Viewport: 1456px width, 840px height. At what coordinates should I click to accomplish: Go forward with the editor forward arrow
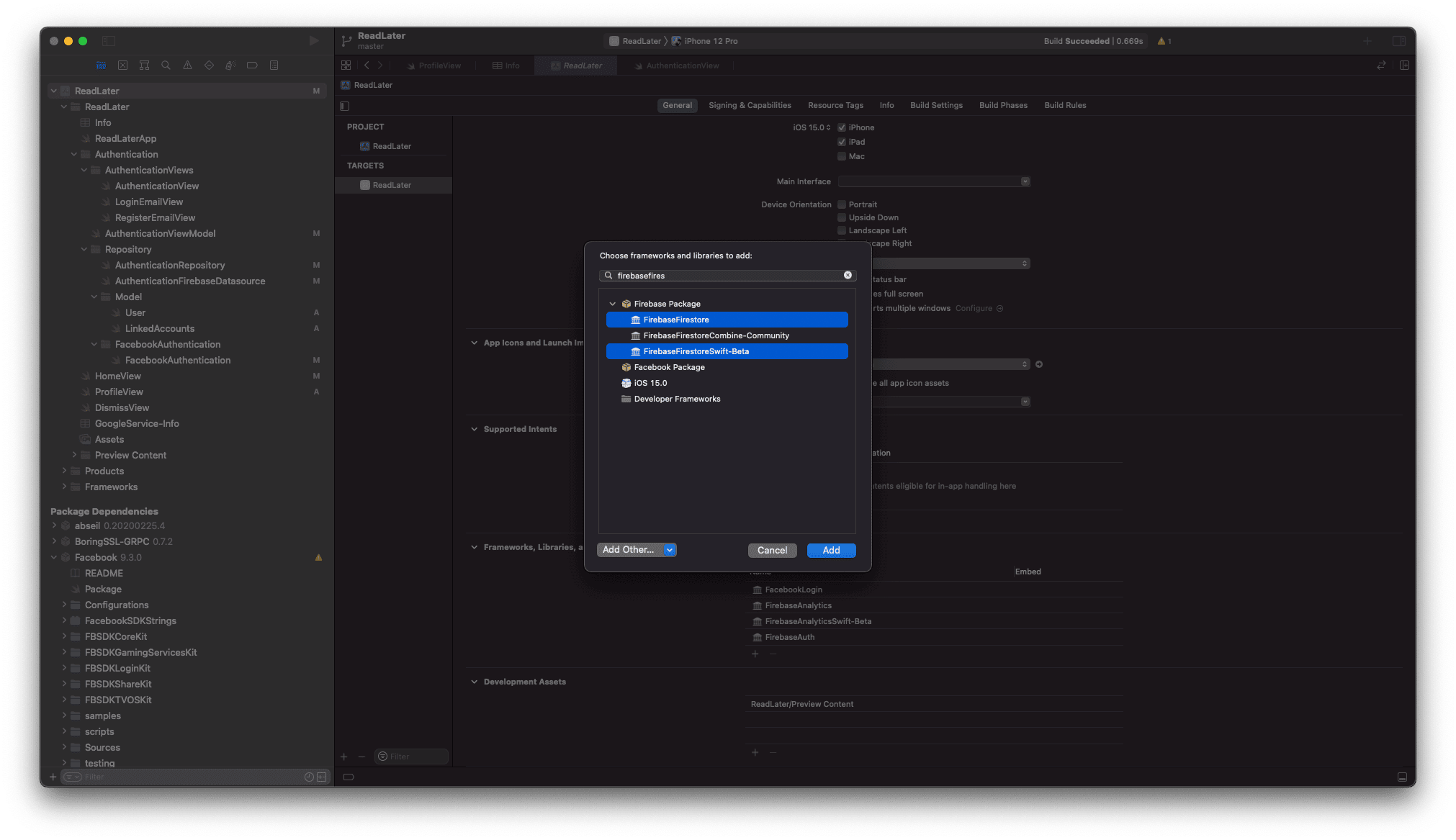380,66
